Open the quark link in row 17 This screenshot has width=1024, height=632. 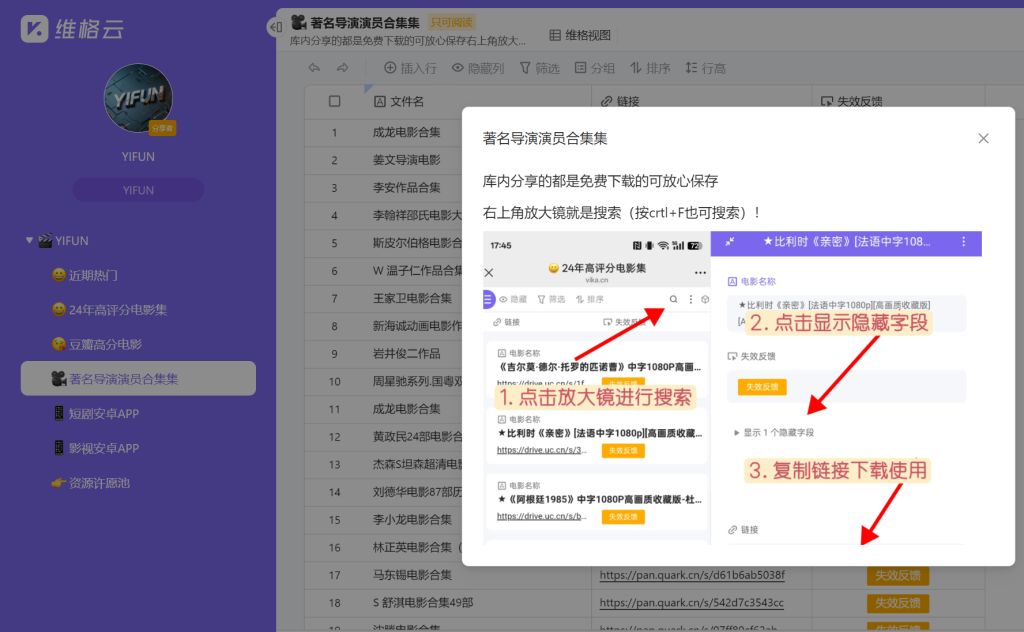pyautogui.click(x=692, y=575)
